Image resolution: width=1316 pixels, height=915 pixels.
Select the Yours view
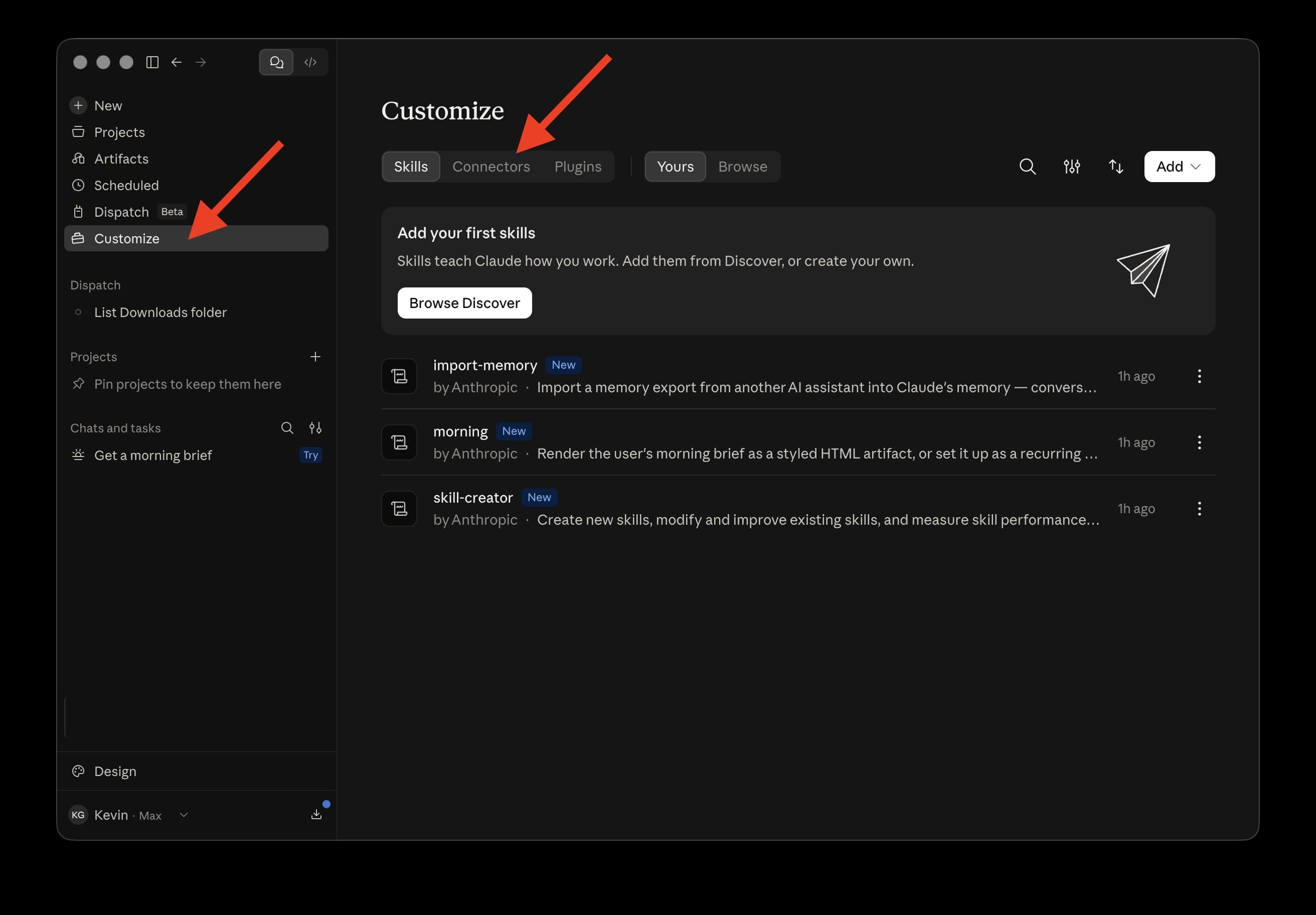click(675, 166)
